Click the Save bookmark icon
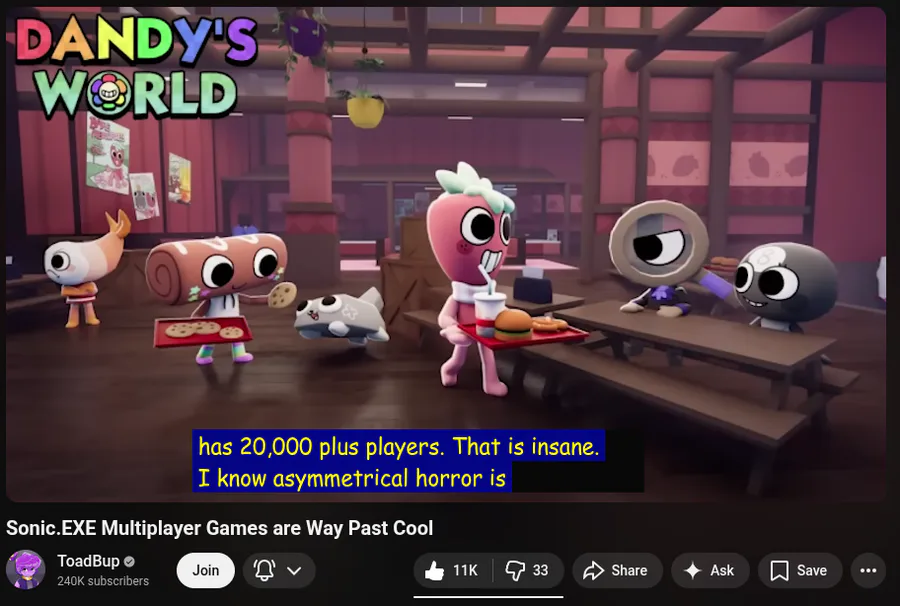Viewport: 900px width, 606px height. 779,570
